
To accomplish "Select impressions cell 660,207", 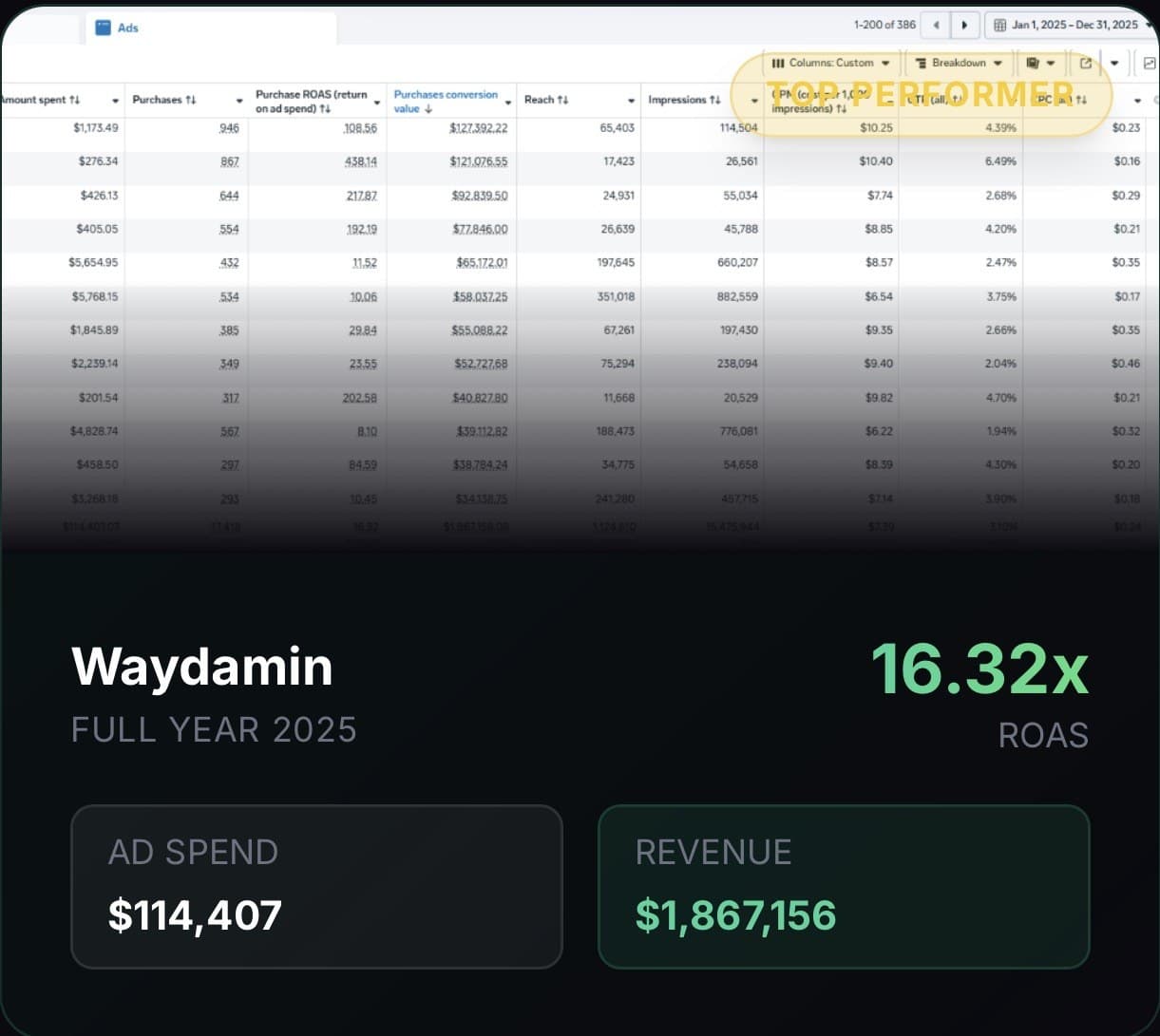I will (738, 263).
